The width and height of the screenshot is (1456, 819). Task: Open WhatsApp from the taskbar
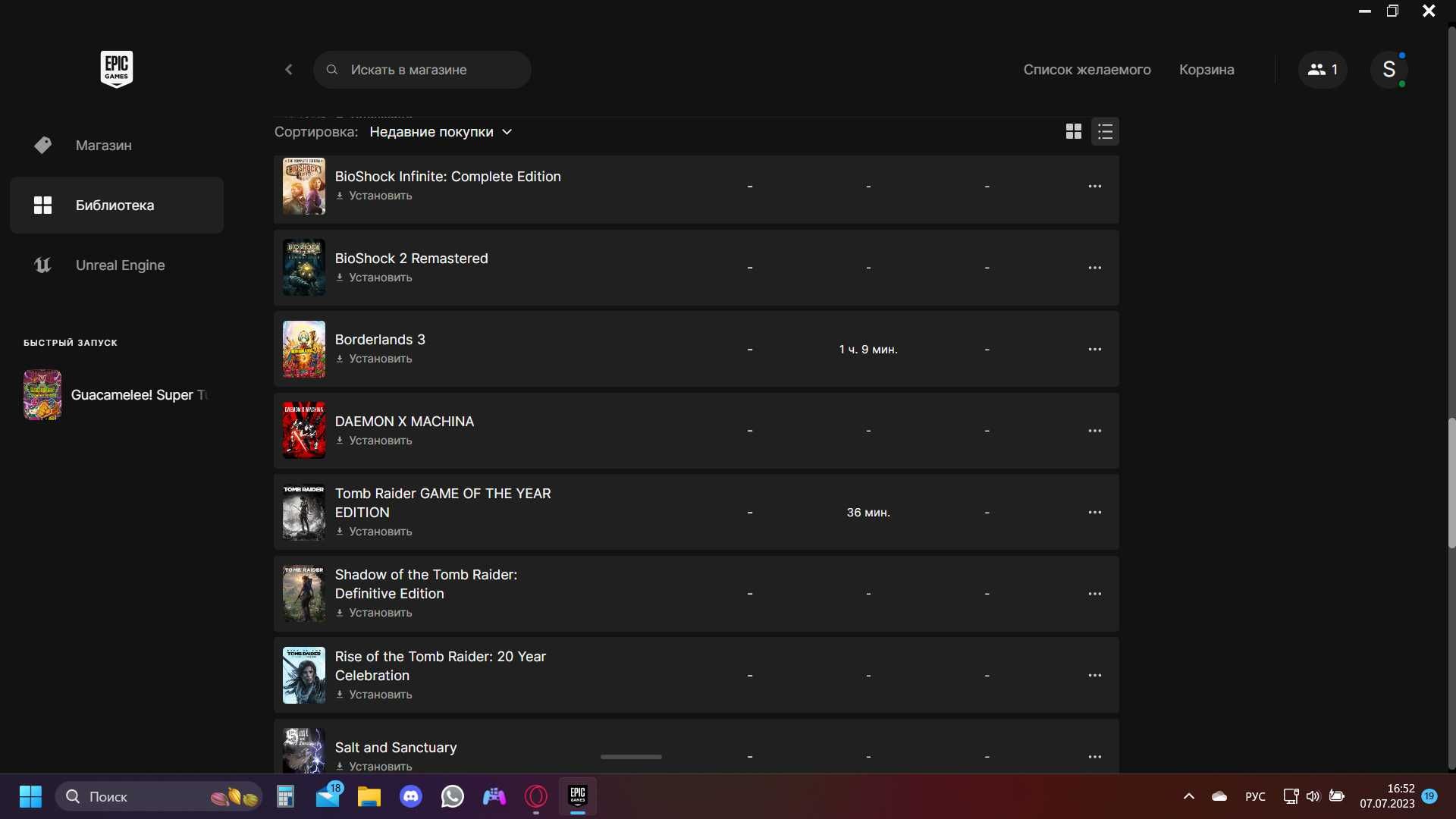pos(453,797)
